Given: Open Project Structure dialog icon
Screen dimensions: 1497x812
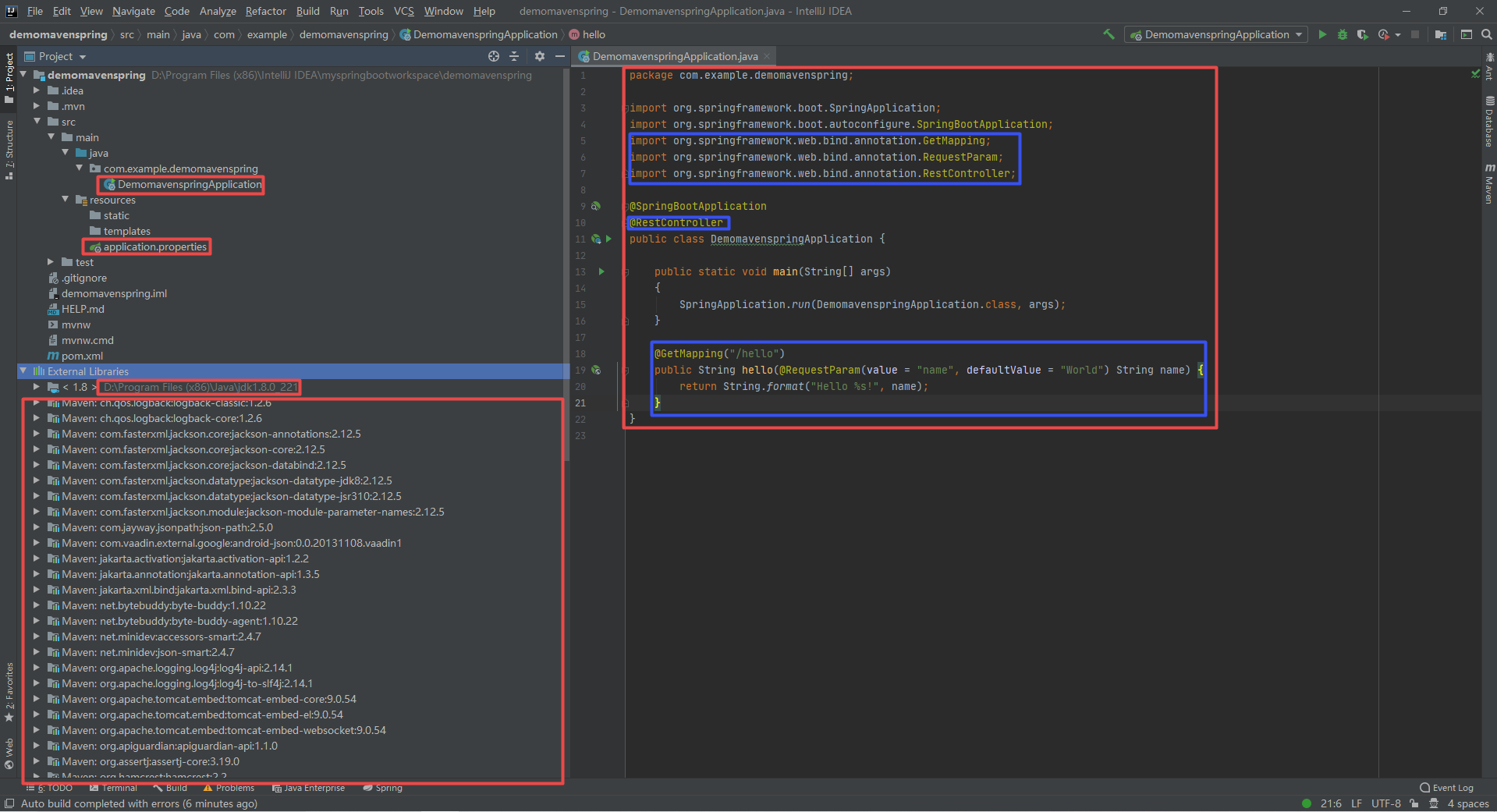Looking at the screenshot, I should pyautogui.click(x=1441, y=34).
